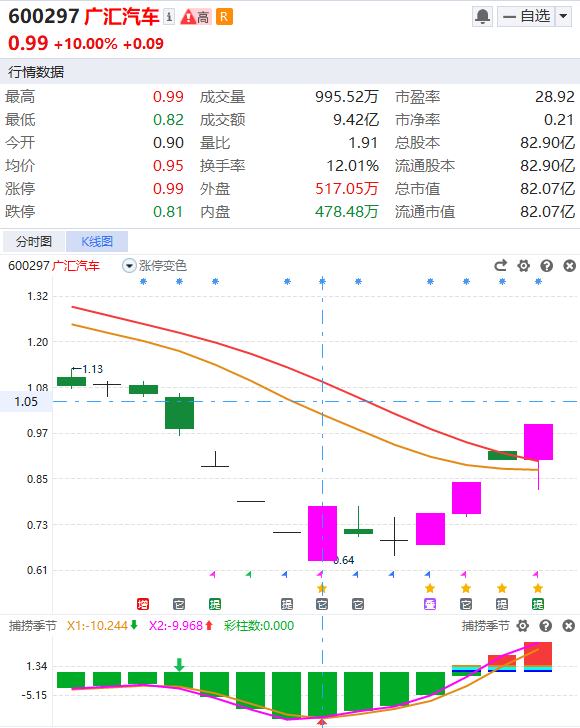Click the red 增 event marker

coord(143,604)
